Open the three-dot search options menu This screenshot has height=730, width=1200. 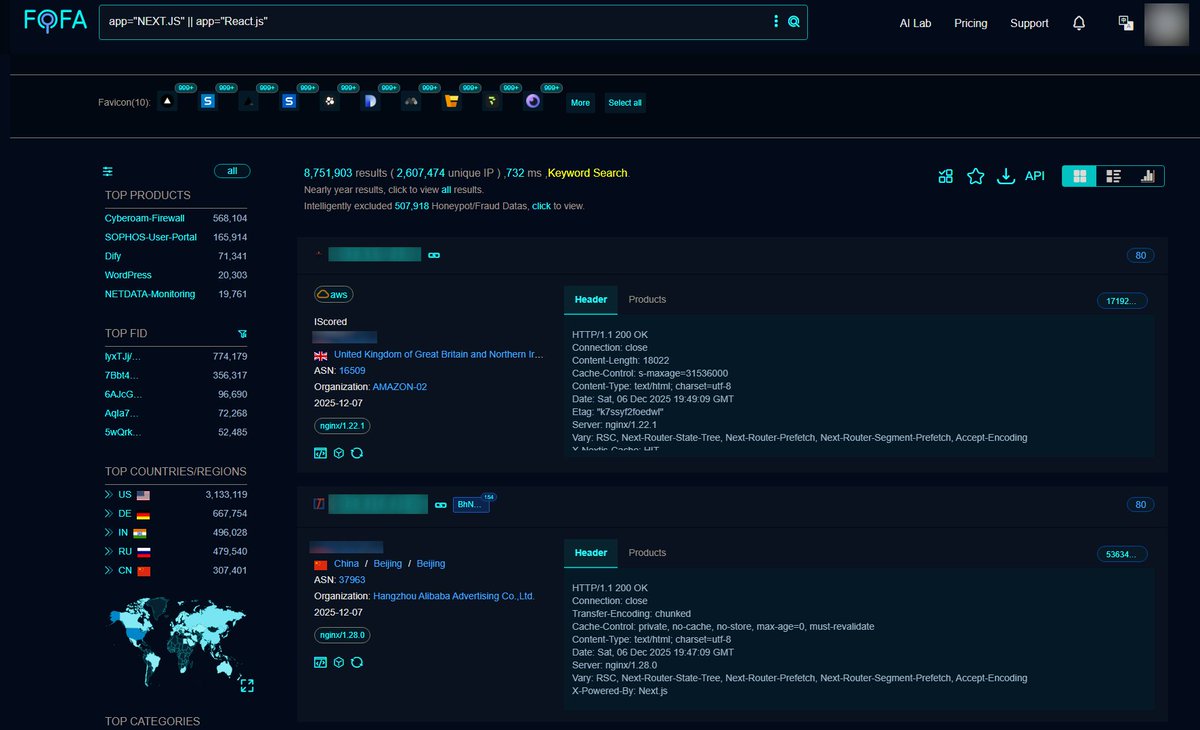click(775, 22)
